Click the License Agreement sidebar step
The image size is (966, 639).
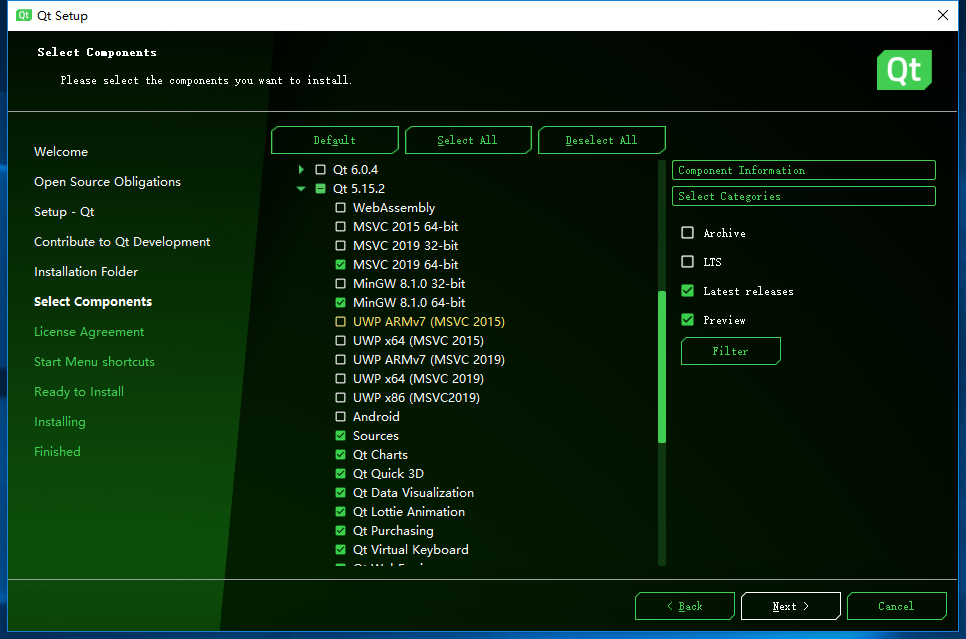coord(89,332)
